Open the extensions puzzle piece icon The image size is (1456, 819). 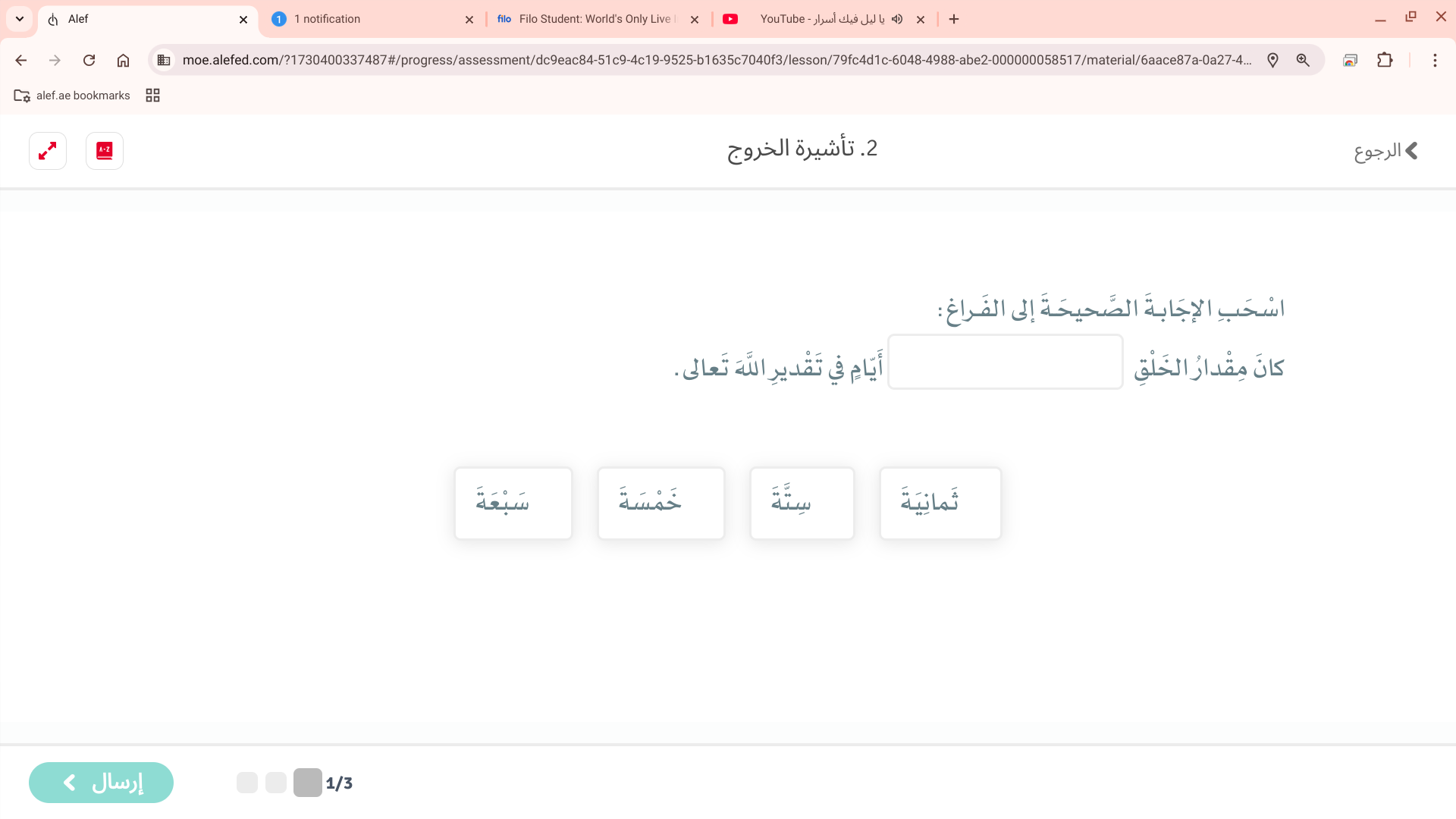1385,60
